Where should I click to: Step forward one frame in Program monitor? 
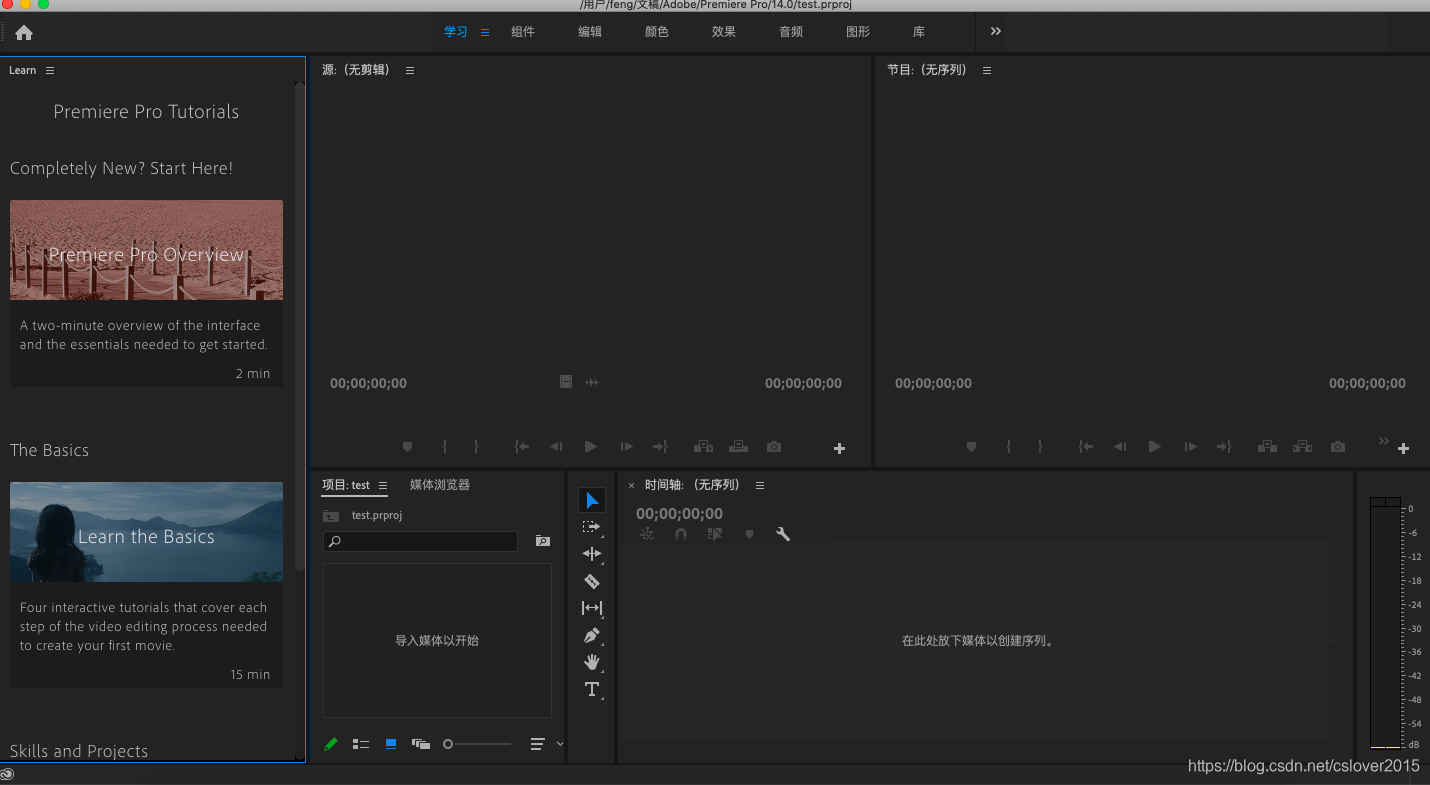click(x=1190, y=447)
